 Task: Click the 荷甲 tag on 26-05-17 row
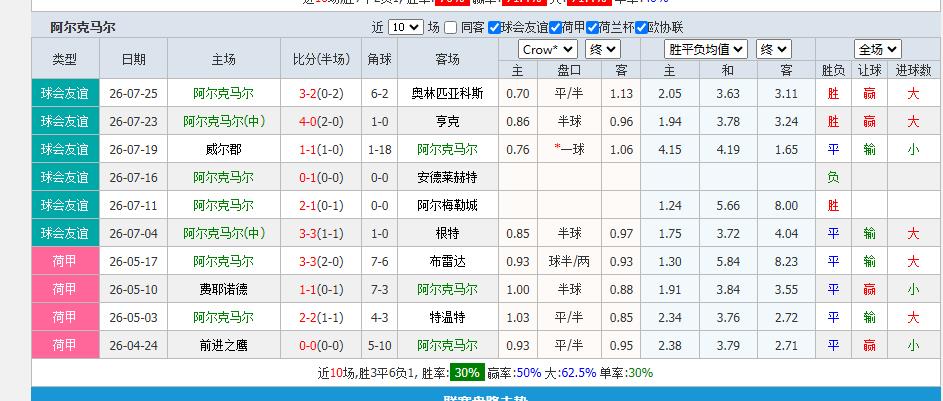[65, 262]
